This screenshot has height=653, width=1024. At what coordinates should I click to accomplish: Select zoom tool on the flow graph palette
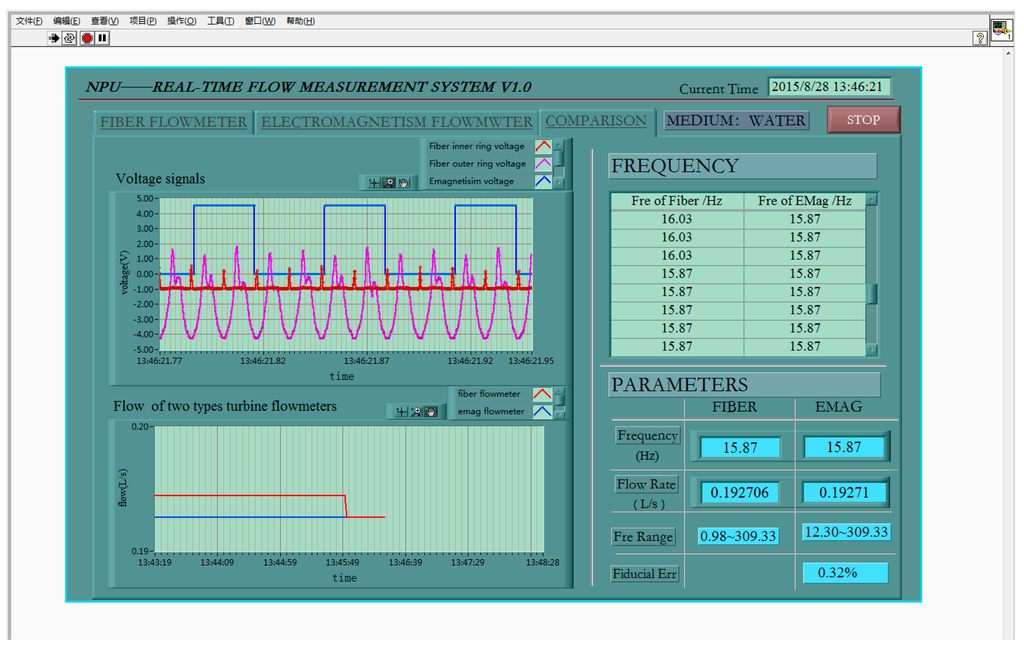pos(416,412)
